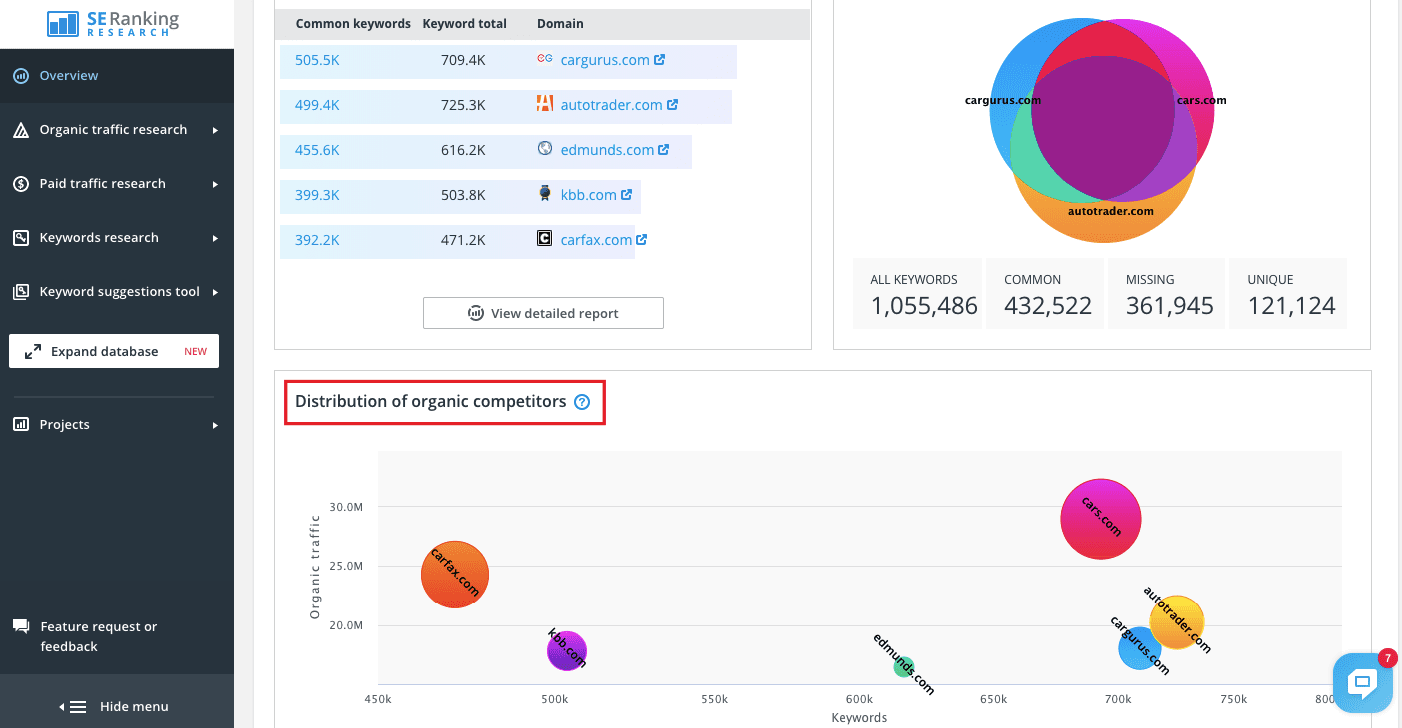Click external link icon beside cargurus.com
This screenshot has width=1402, height=728.
(660, 60)
